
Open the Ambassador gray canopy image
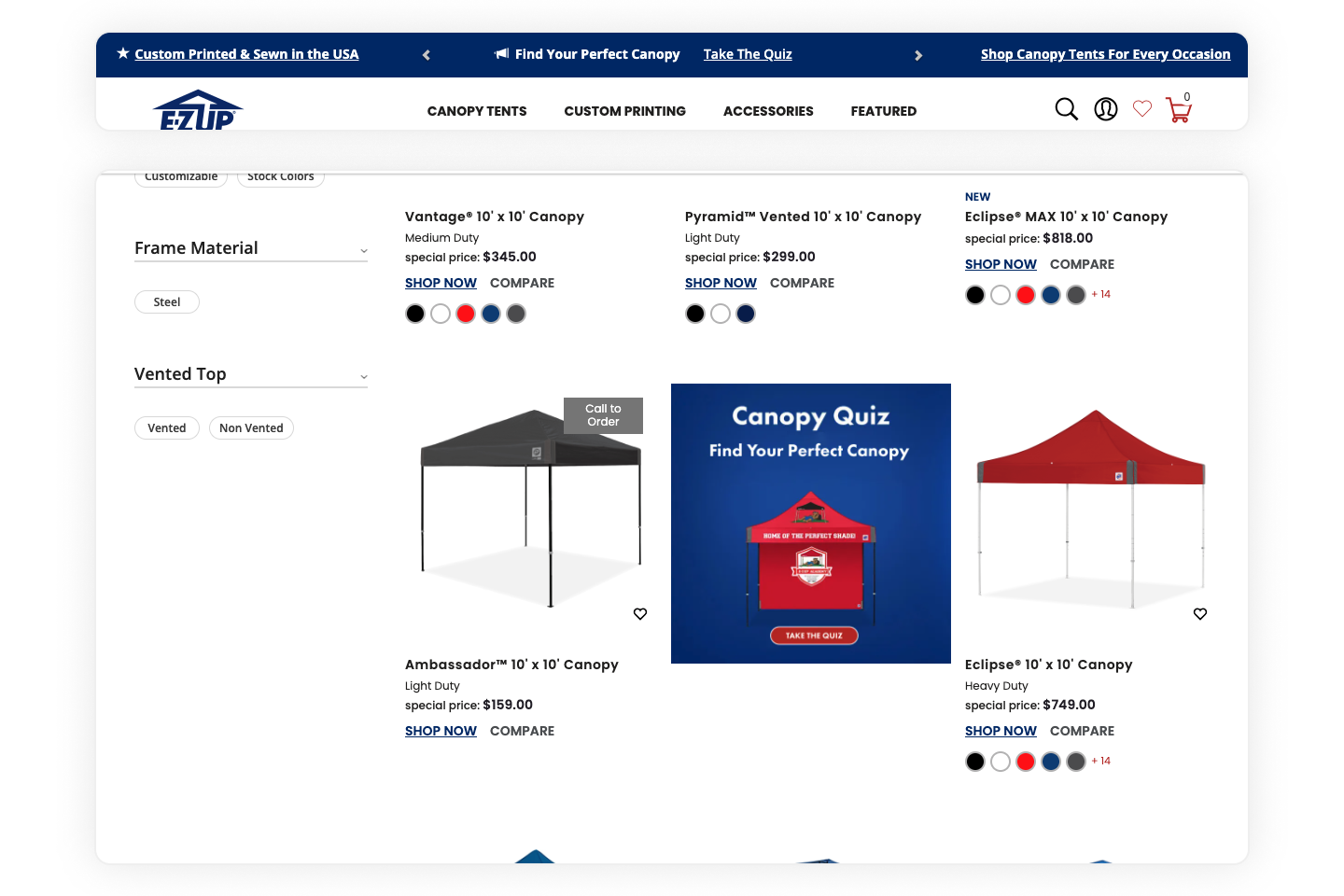531,509
